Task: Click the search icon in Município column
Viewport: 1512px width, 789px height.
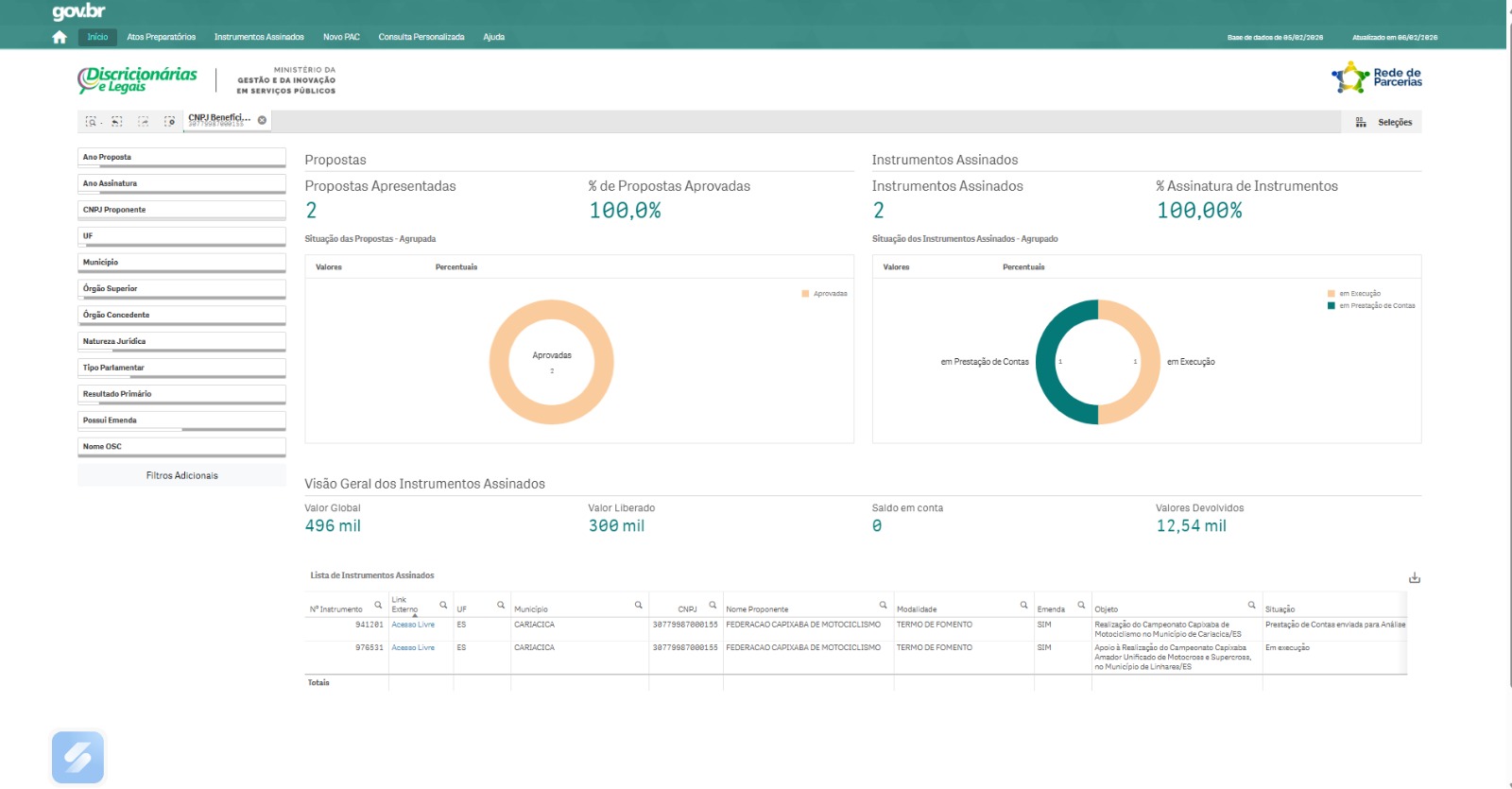Action: [x=638, y=605]
